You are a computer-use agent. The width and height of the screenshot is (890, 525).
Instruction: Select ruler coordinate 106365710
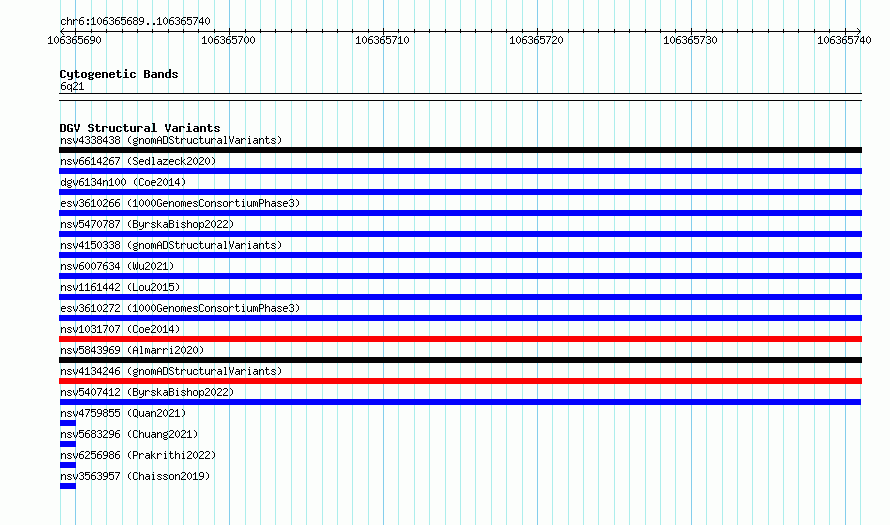click(382, 40)
